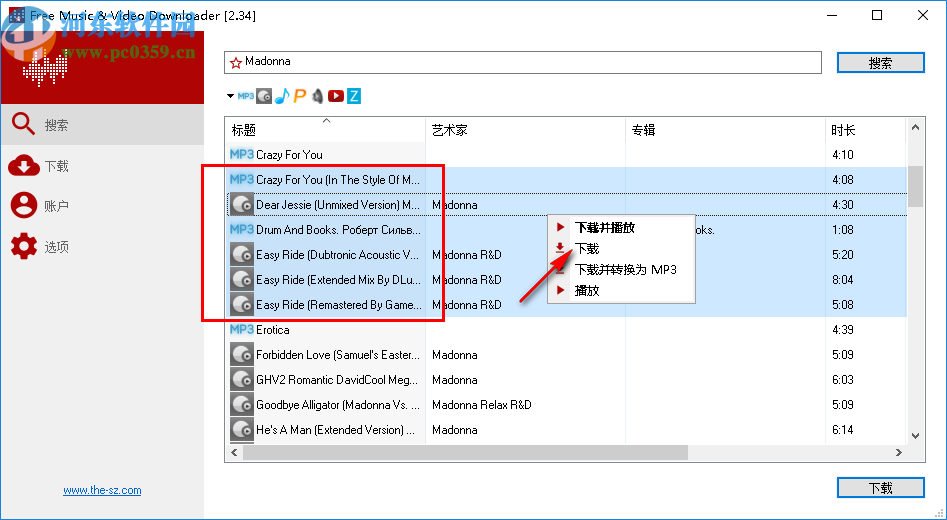Choose 下载并转换为 MP3 from the context menu
This screenshot has height=520, width=947.
pyautogui.click(x=621, y=269)
